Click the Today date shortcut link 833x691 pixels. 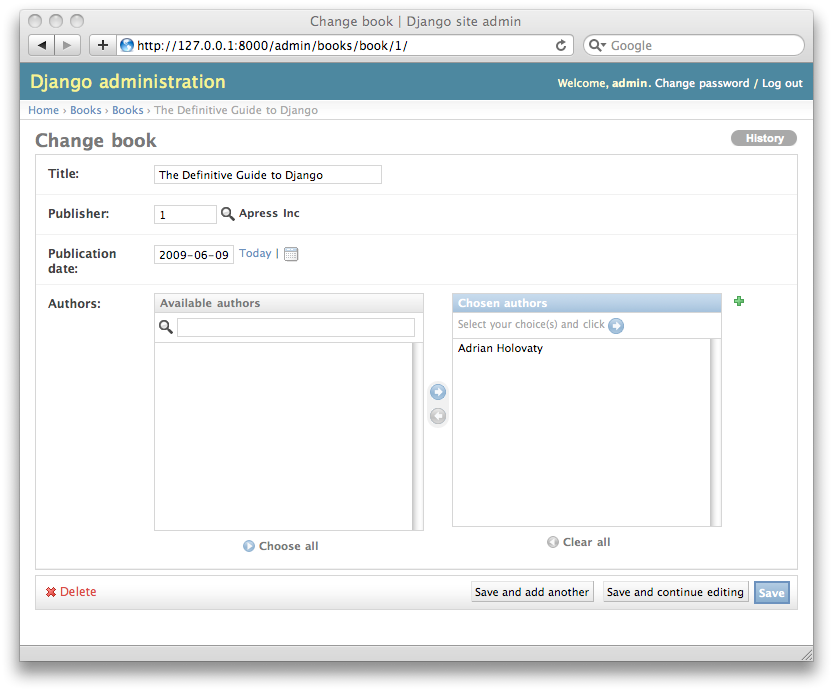[x=255, y=253]
